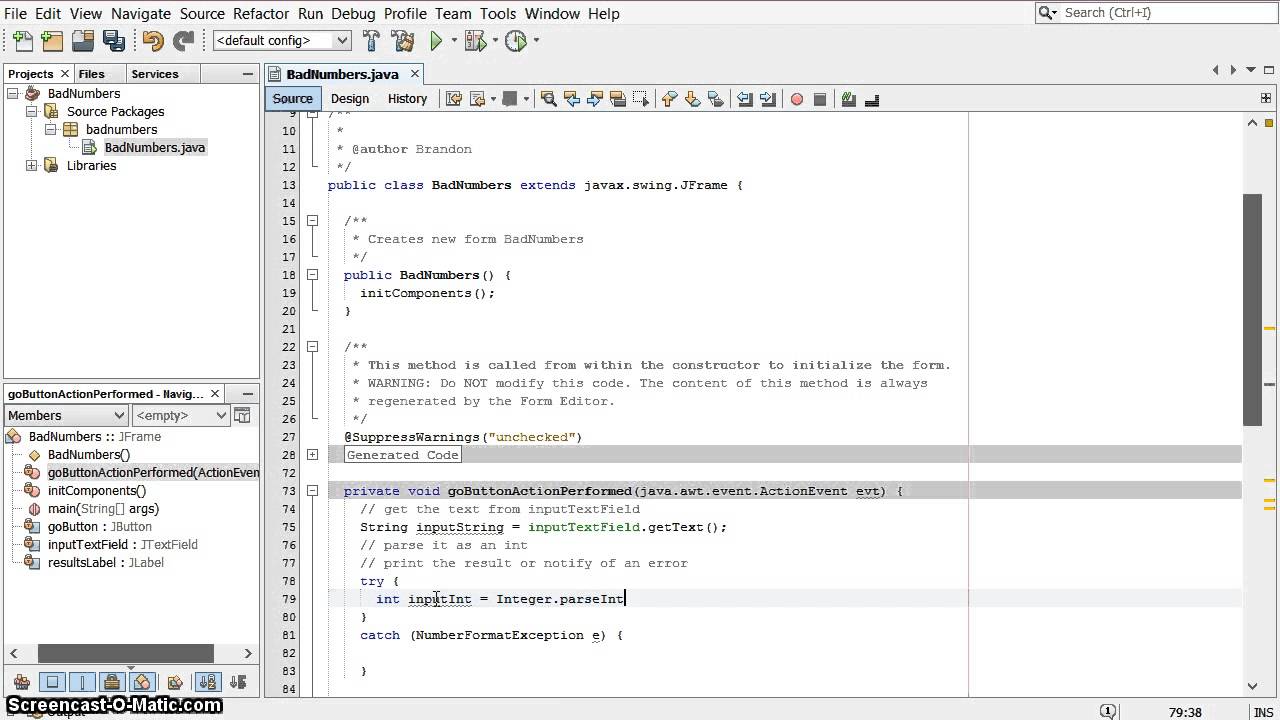Toggle Show Non-Public Members lock icon
Screen dimensions: 1280x720
pyautogui.click(x=112, y=682)
